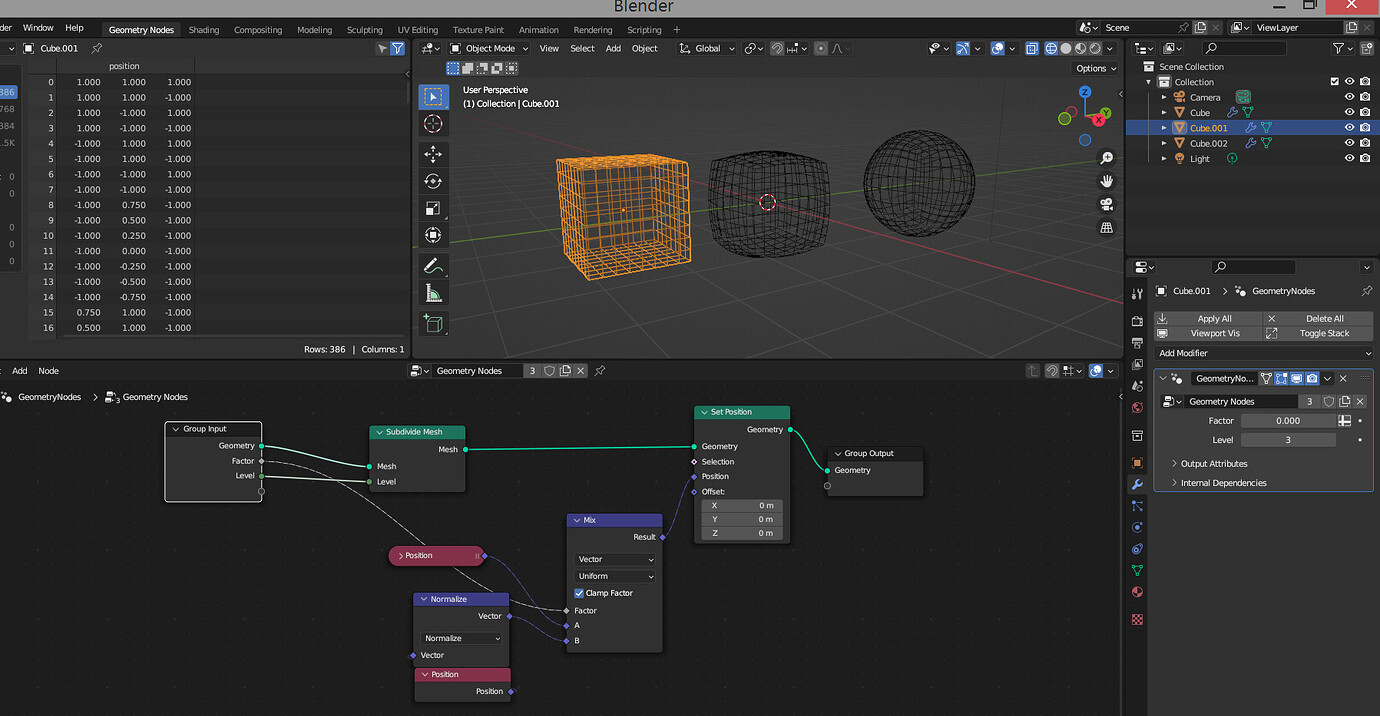
Task: Activate the Add Cube tool
Action: pos(433,323)
